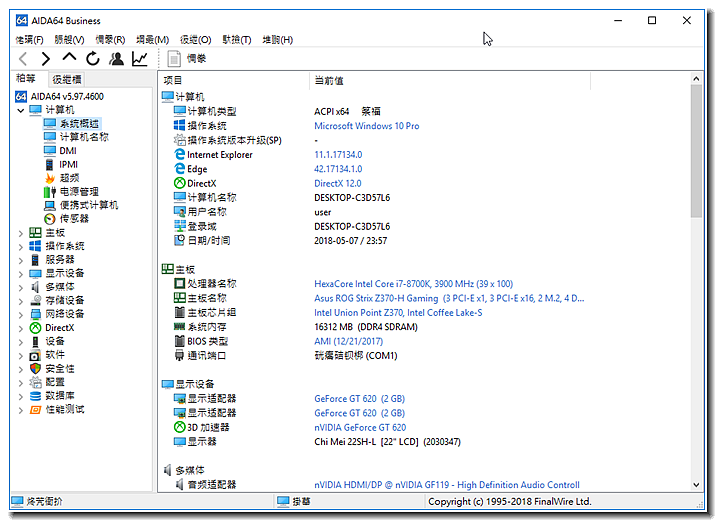Open the 传感器 sensor gauge item
This screenshot has width=720, height=525.
click(x=66, y=219)
